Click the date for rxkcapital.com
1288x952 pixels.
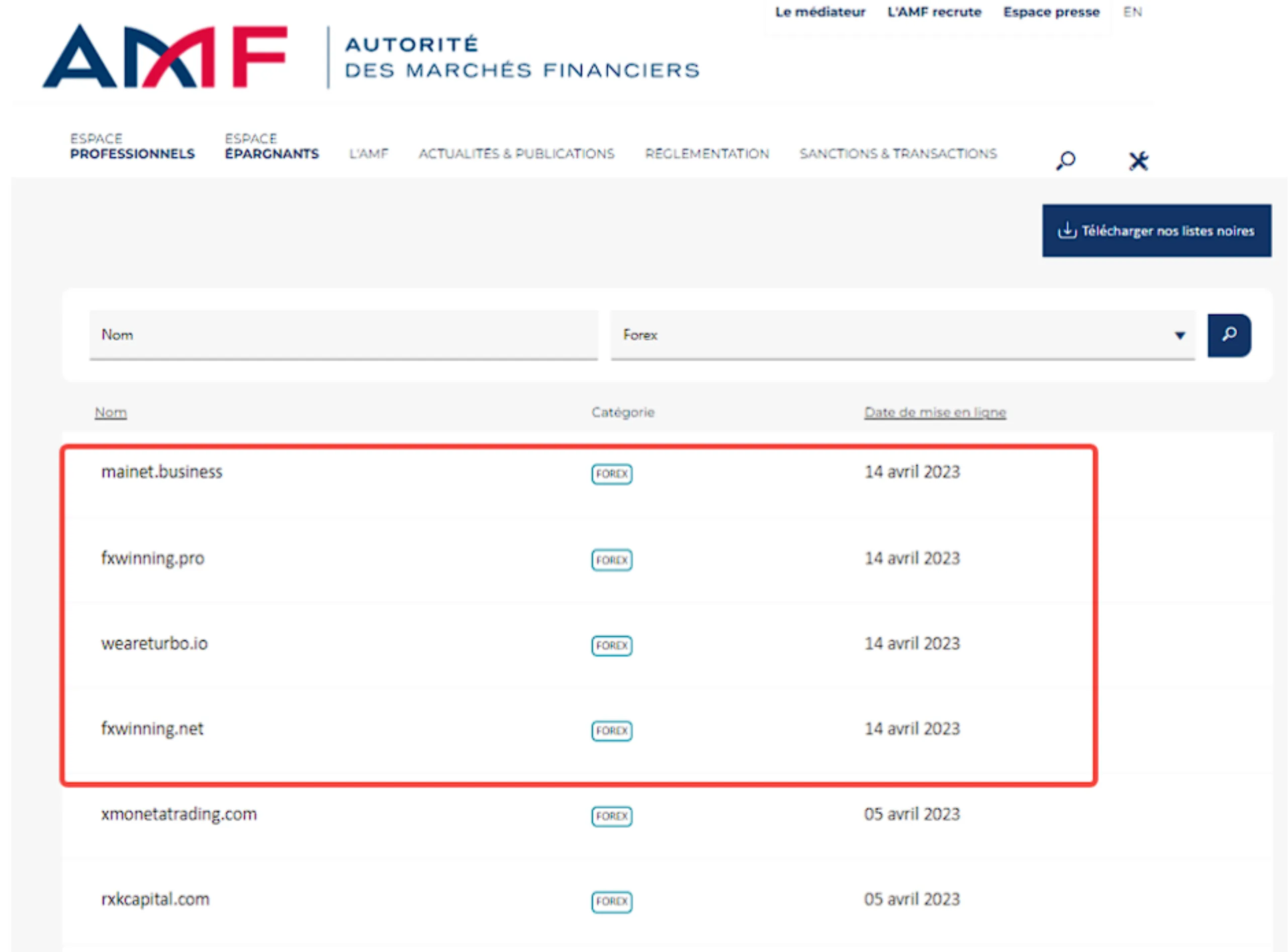tap(911, 900)
